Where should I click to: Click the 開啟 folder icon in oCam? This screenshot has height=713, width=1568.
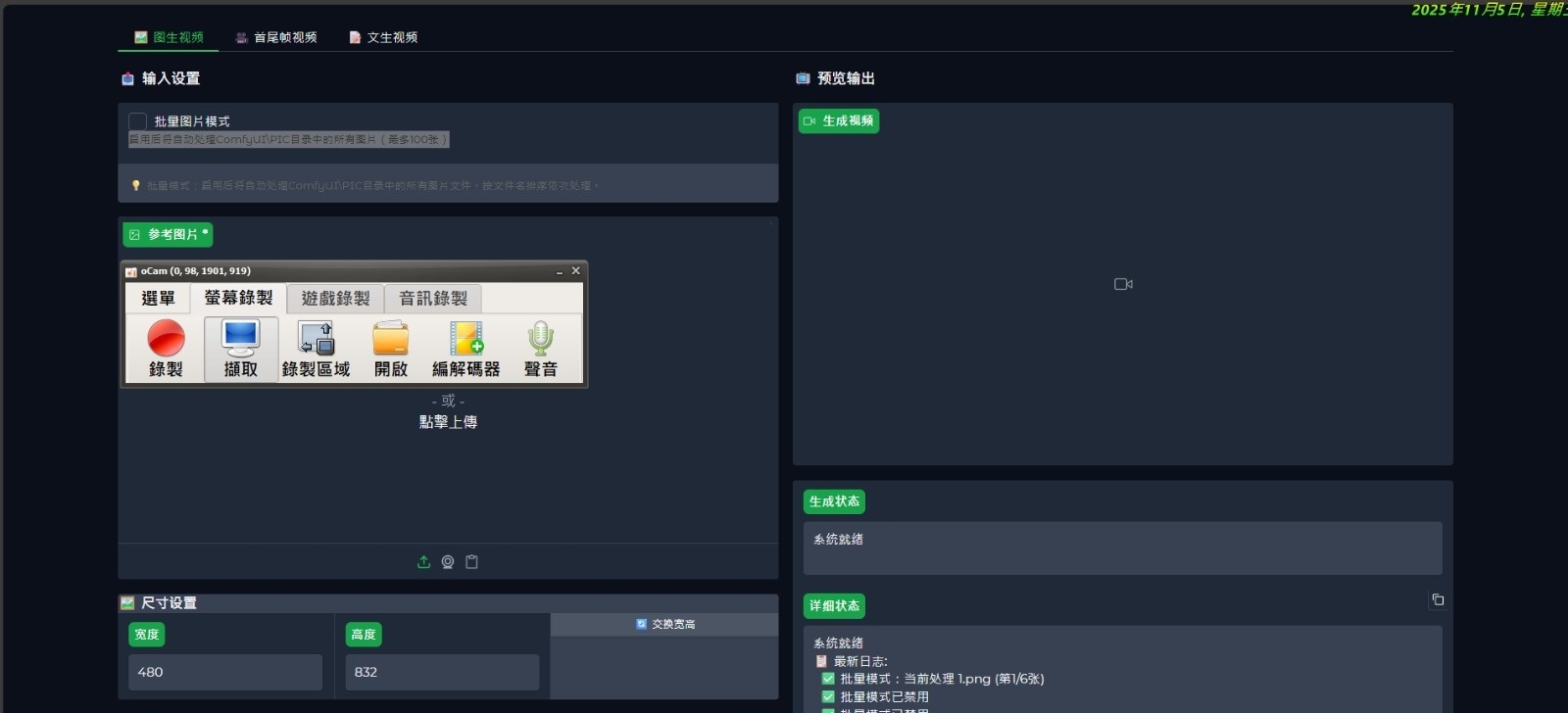390,349
